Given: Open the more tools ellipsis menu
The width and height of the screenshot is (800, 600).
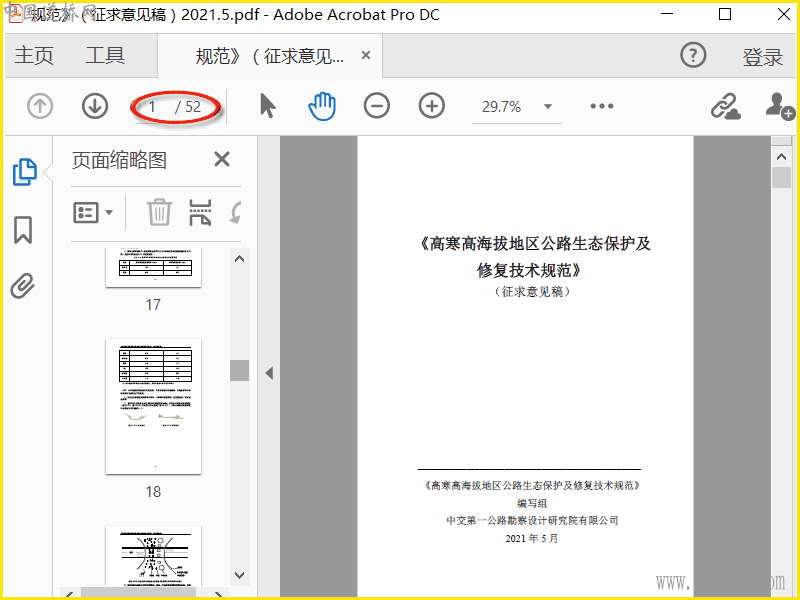Looking at the screenshot, I should 602,106.
